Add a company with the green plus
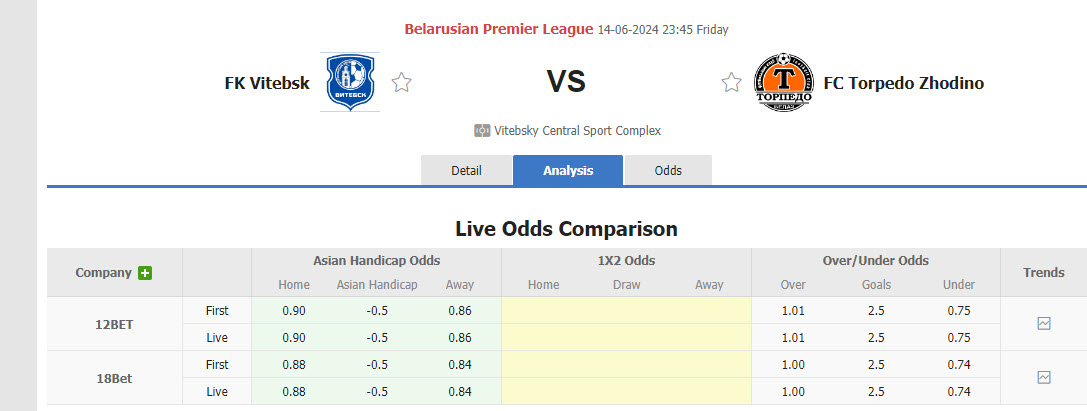This screenshot has width=1087, height=411. pyautogui.click(x=145, y=273)
